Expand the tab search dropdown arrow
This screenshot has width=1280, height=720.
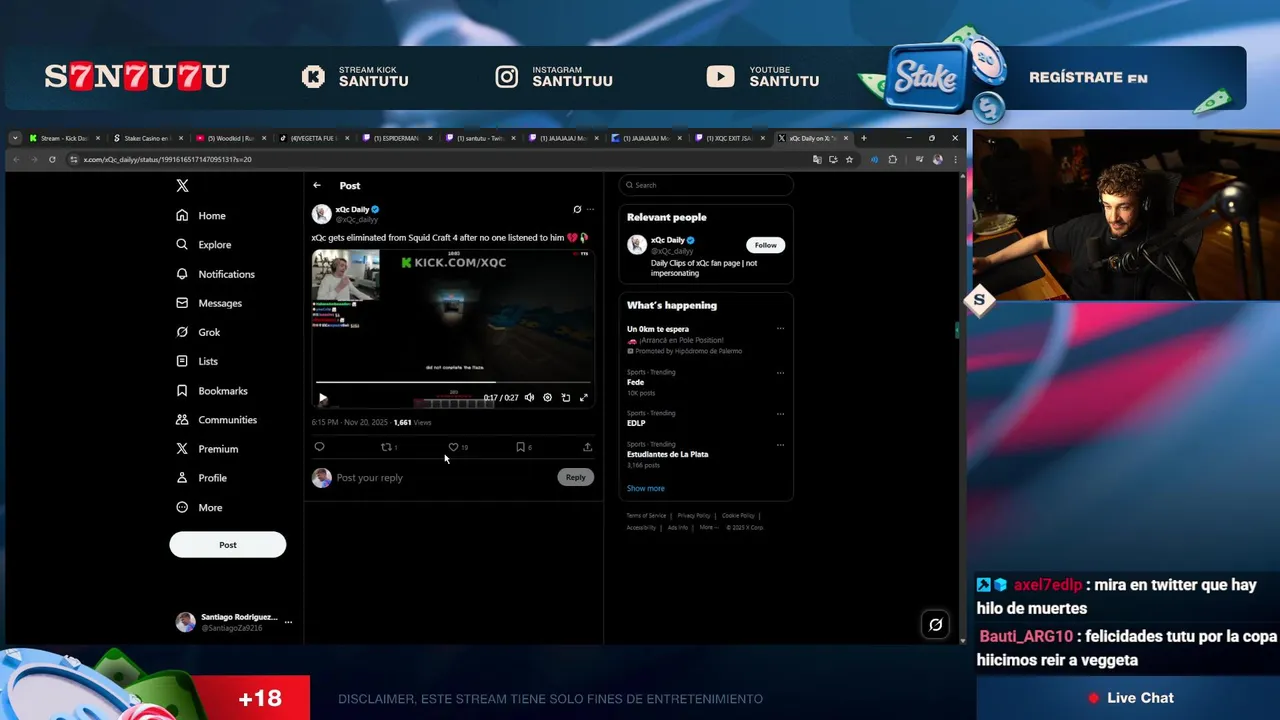click(x=15, y=138)
